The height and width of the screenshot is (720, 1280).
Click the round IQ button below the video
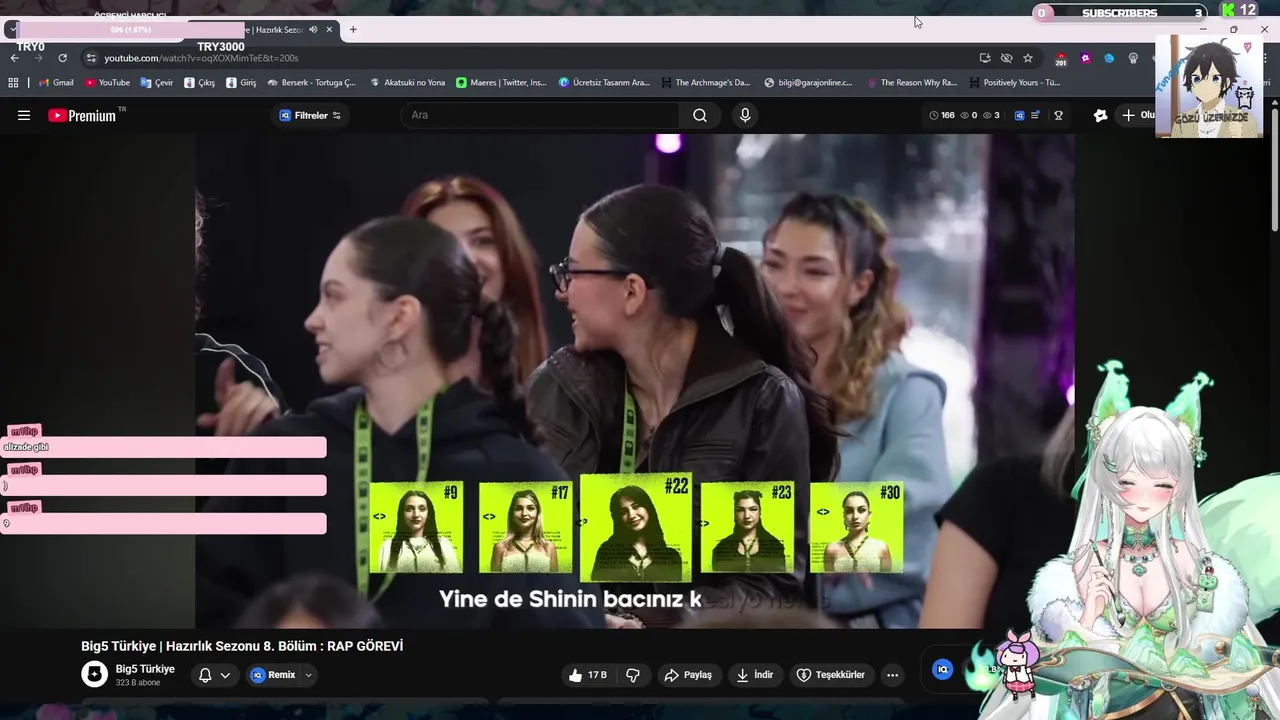coord(942,670)
